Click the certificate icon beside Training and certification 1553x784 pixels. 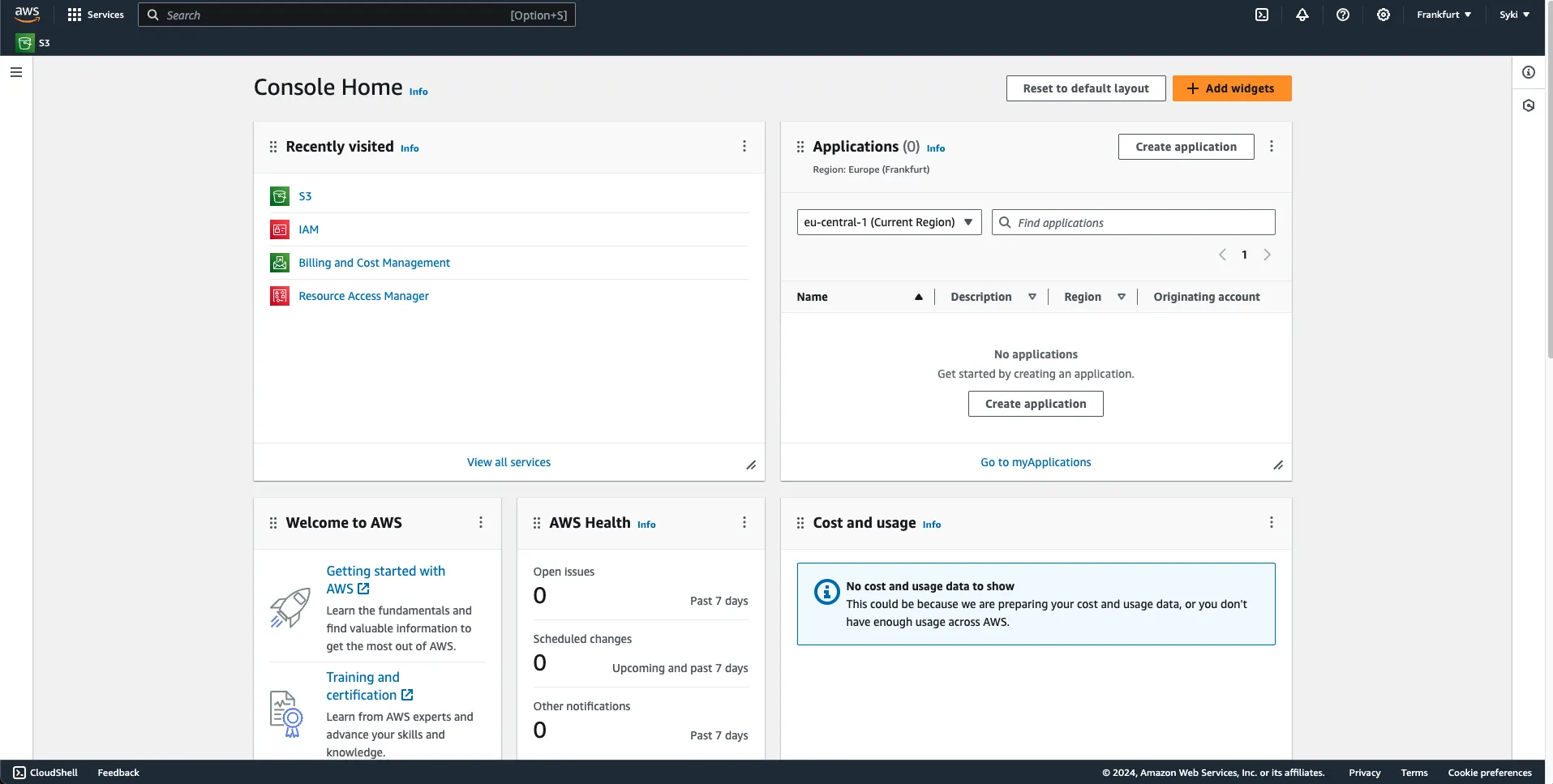pyautogui.click(x=286, y=713)
